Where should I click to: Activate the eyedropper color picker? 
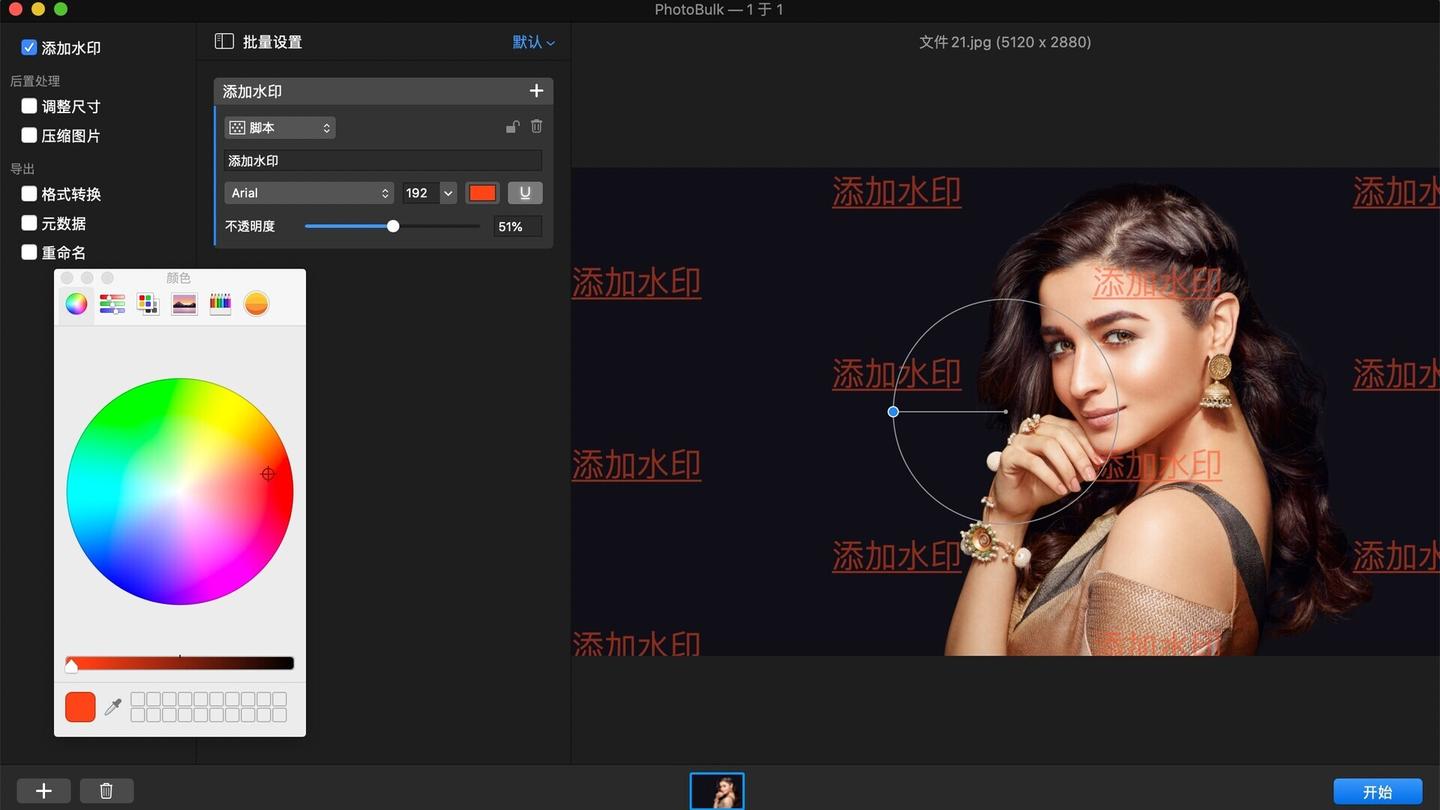[x=114, y=707]
